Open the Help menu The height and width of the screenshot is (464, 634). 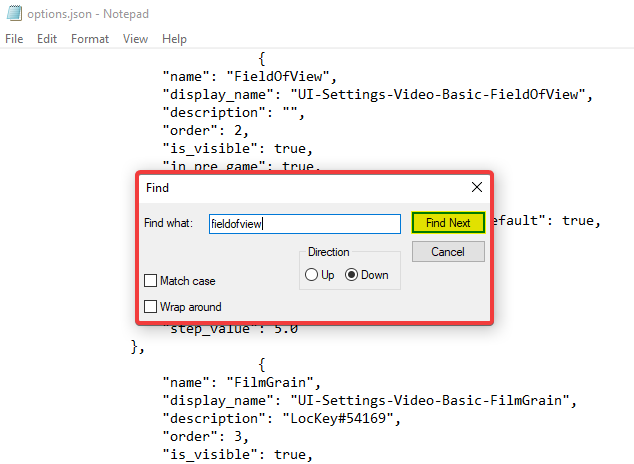coord(174,39)
